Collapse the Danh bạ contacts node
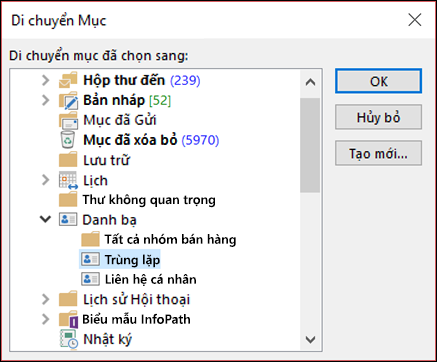This screenshot has height=362, width=437. pyautogui.click(x=45, y=219)
